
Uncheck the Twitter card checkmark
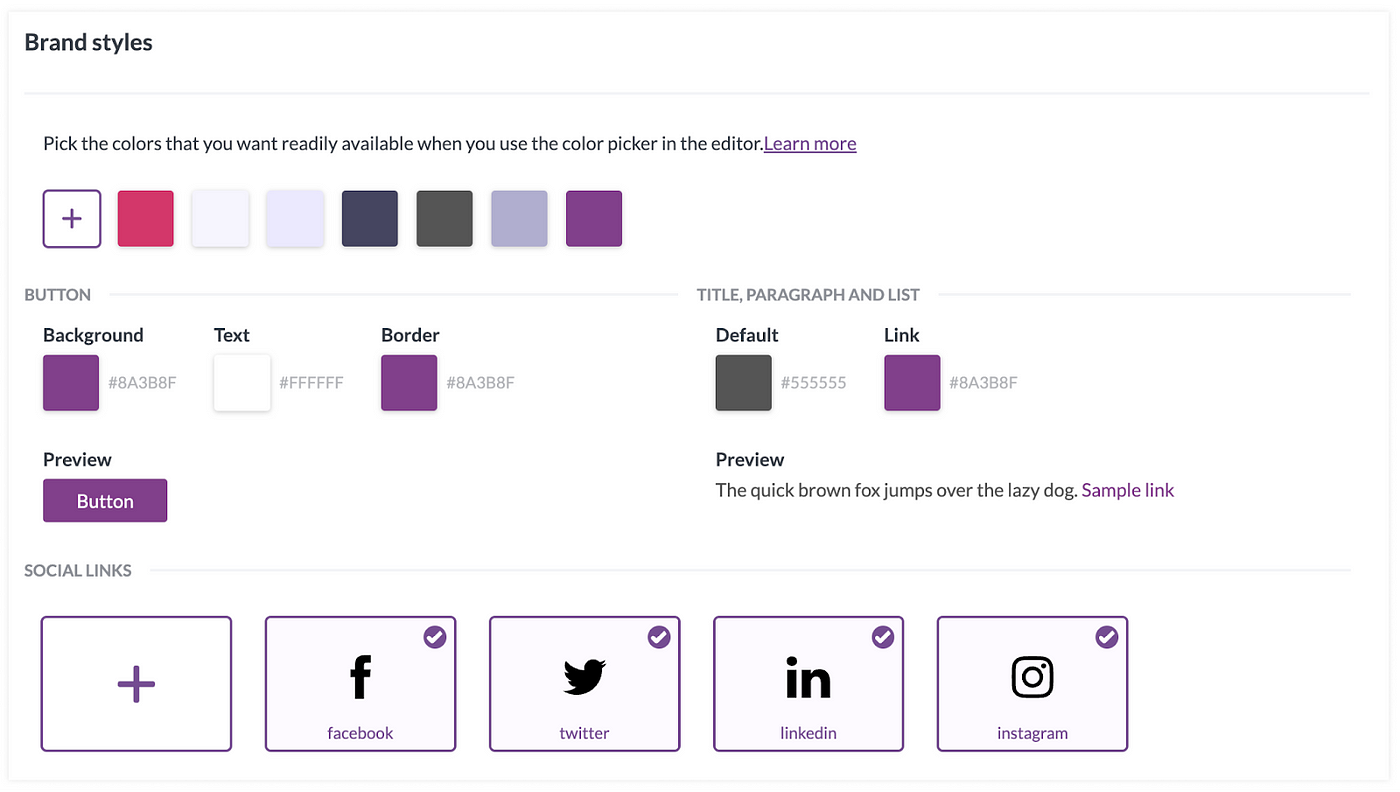coord(659,637)
